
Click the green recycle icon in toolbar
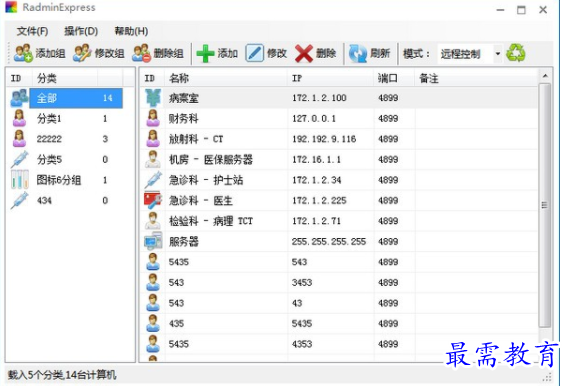click(516, 53)
